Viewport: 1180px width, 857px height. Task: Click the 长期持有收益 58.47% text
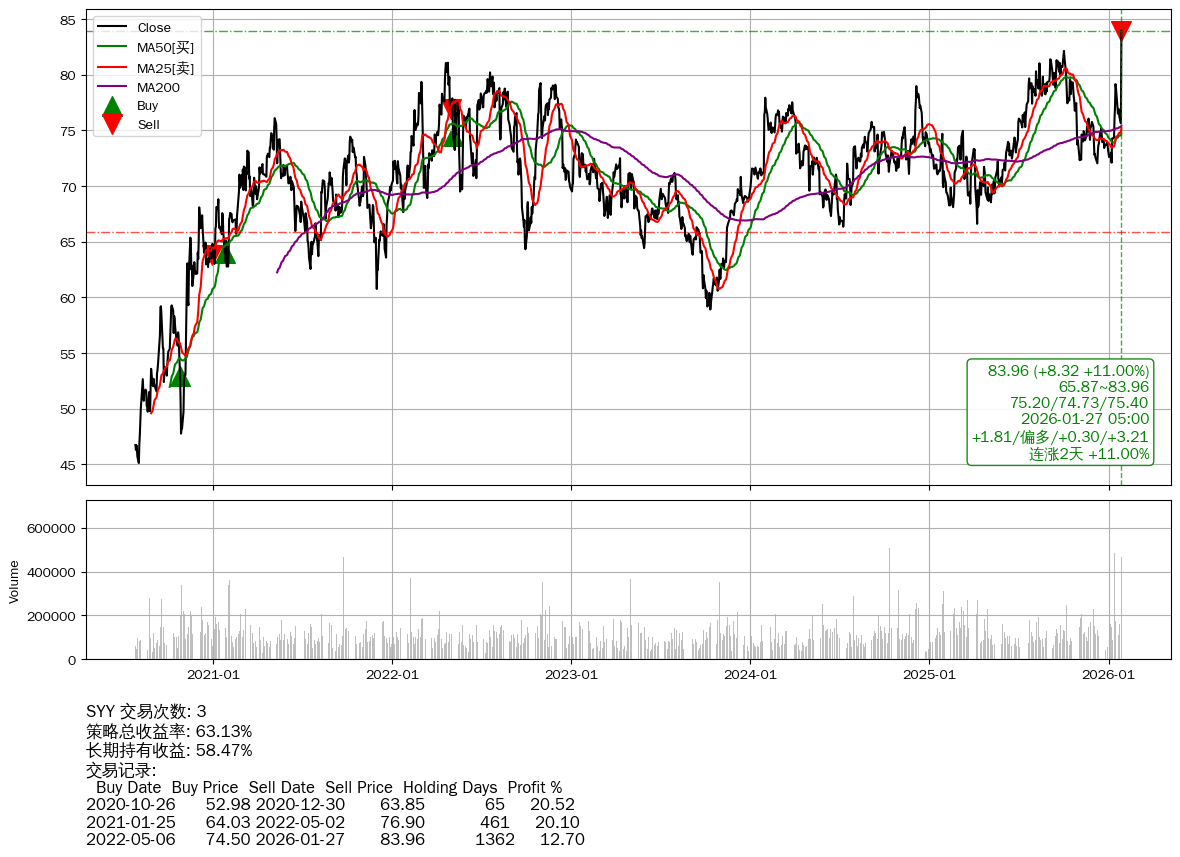click(169, 750)
